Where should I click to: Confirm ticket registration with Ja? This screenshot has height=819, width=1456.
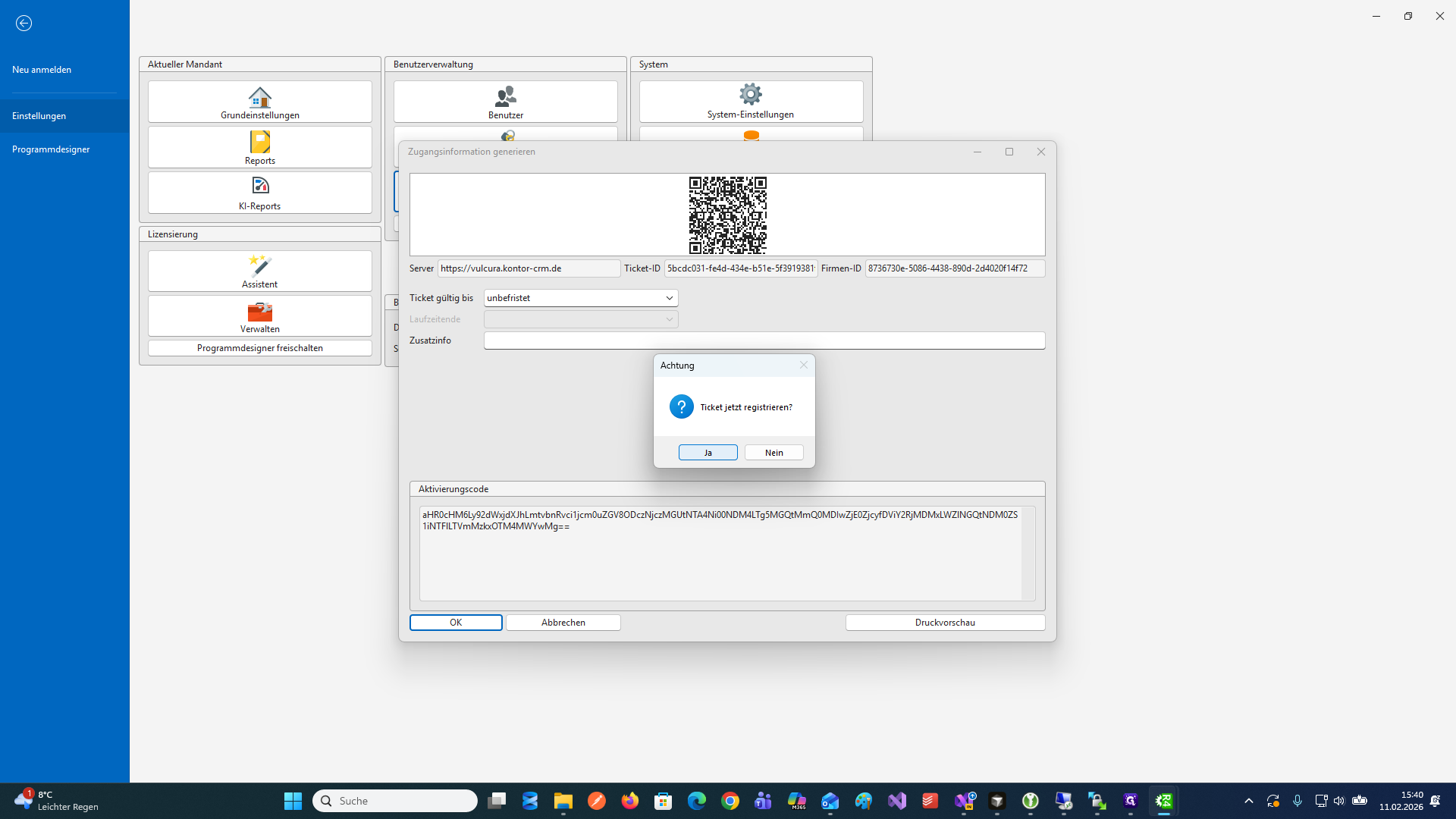(x=708, y=453)
